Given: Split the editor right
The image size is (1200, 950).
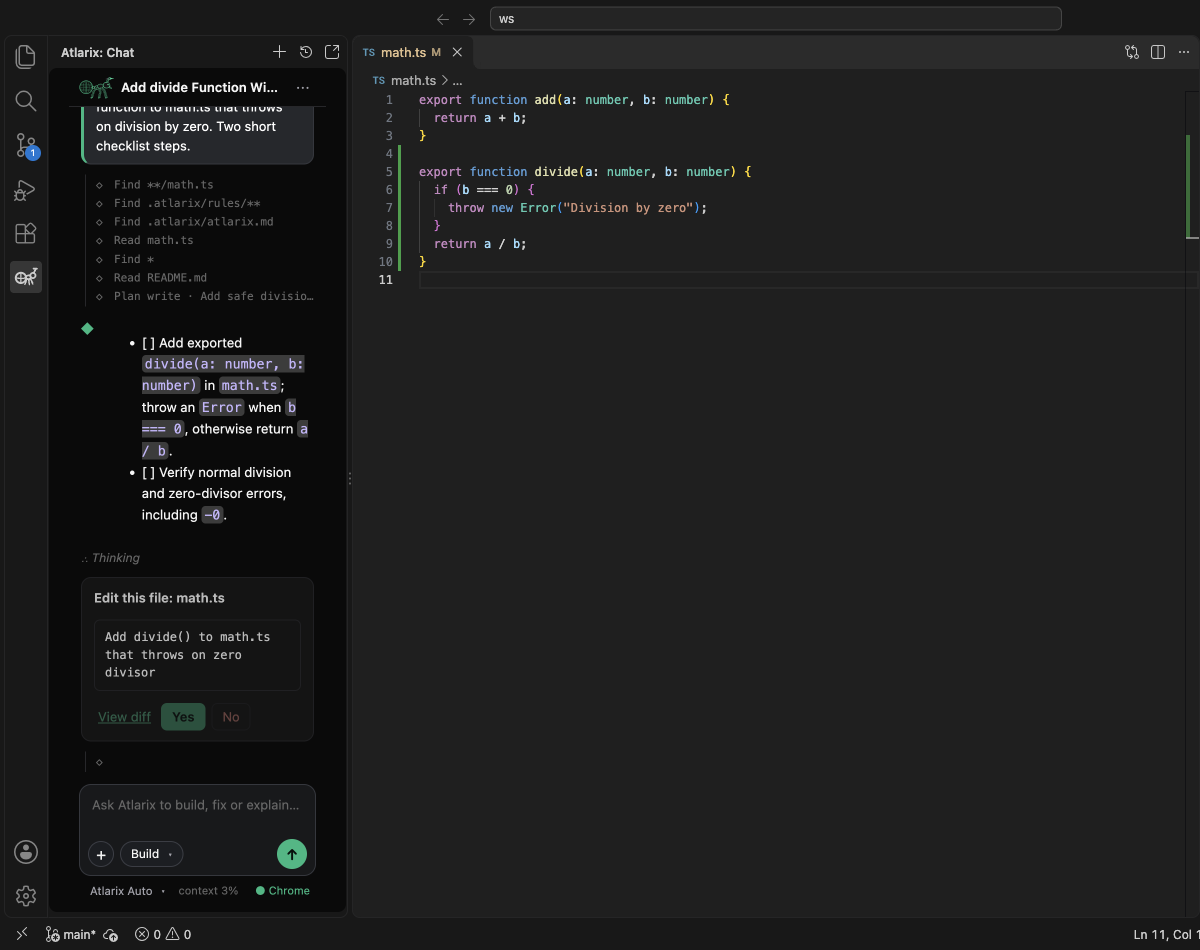Looking at the screenshot, I should [x=1158, y=52].
